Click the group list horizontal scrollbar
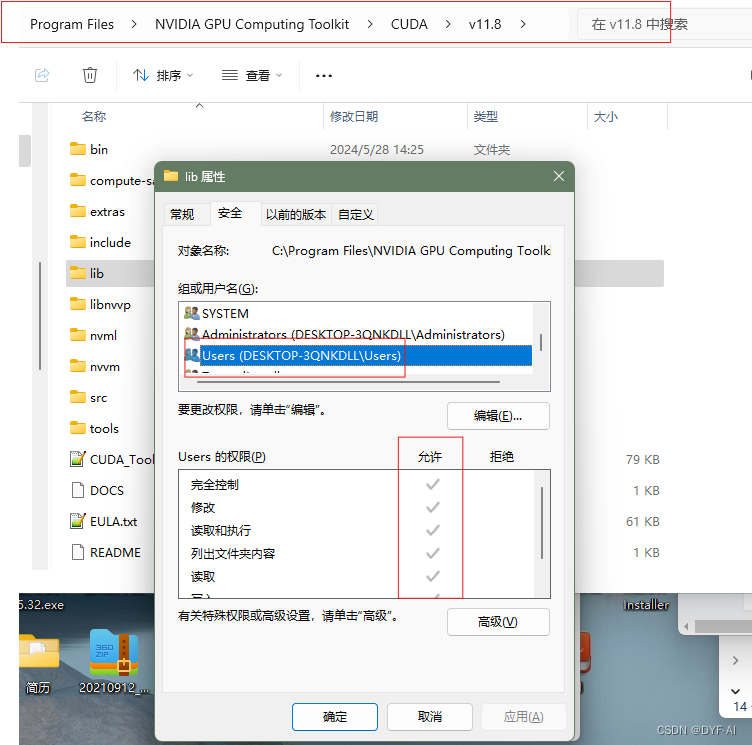The height and width of the screenshot is (745, 752). (x=349, y=382)
